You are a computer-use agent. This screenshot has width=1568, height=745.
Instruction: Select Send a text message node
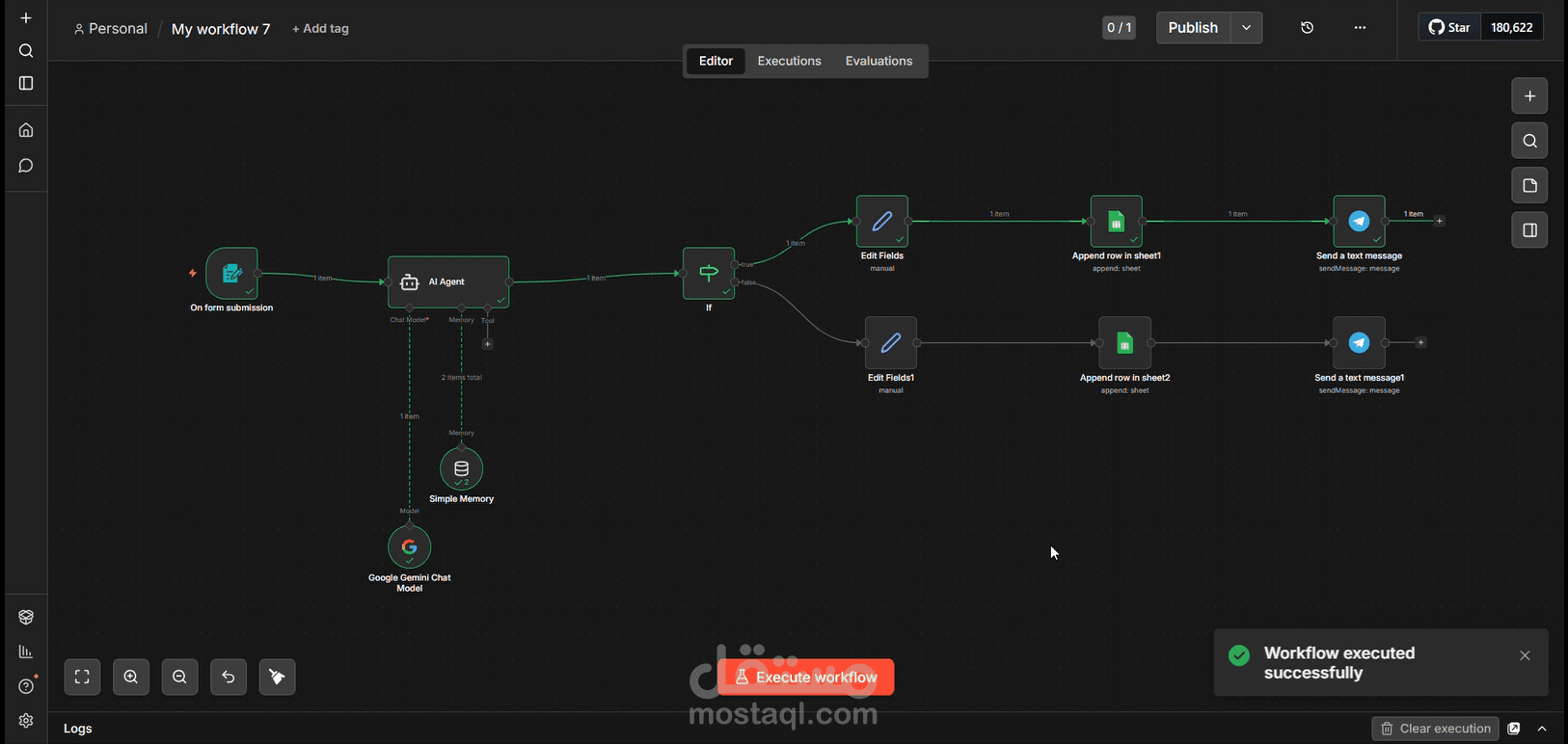pos(1360,222)
